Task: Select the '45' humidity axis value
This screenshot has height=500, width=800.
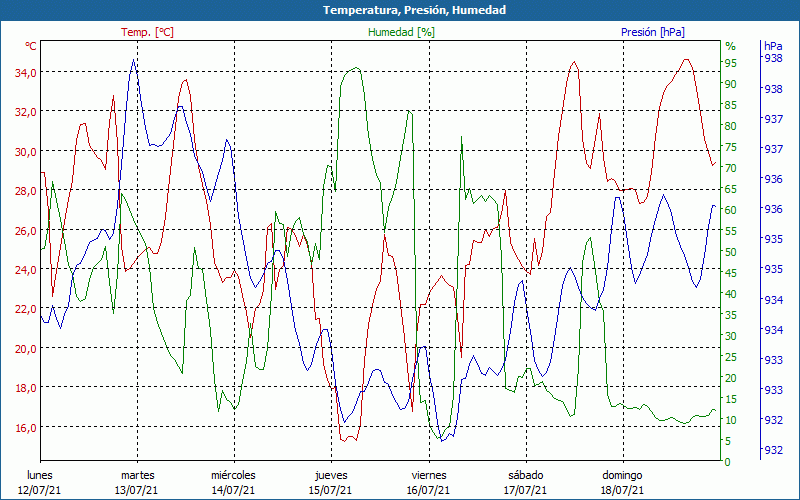Action: pos(731,273)
